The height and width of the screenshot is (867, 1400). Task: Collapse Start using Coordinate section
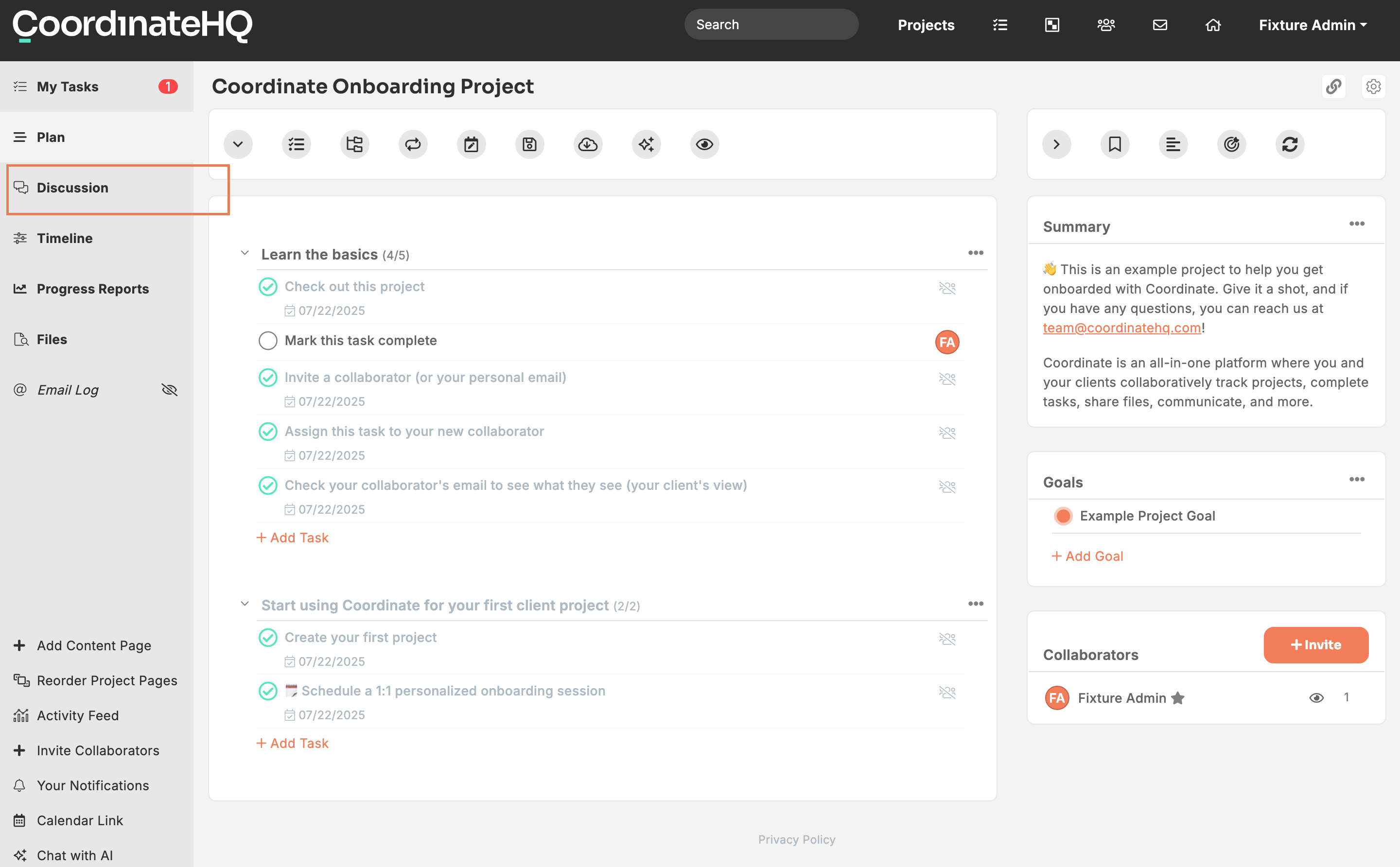pos(245,604)
